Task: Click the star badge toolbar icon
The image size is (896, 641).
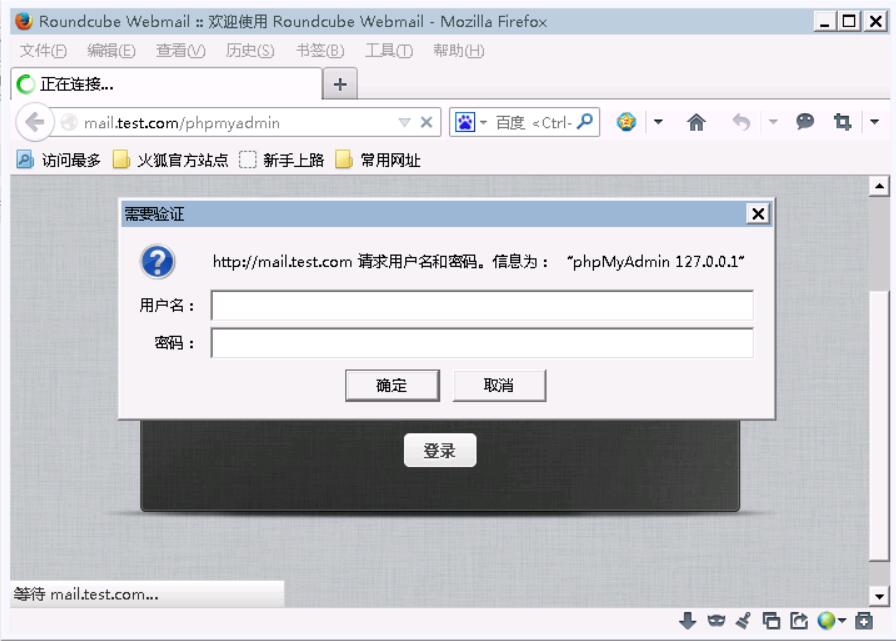Action: (x=626, y=122)
